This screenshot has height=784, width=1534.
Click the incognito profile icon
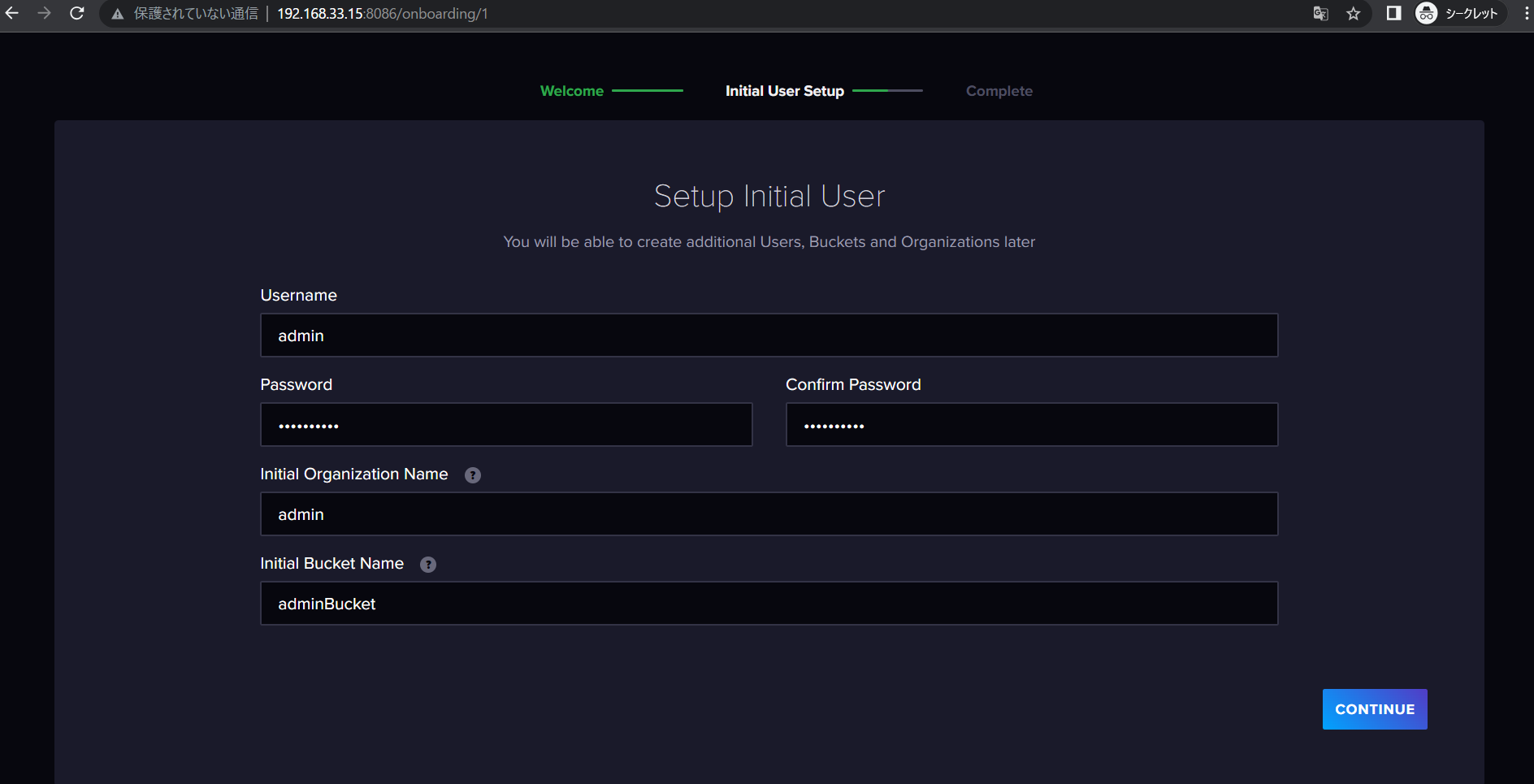click(1426, 14)
